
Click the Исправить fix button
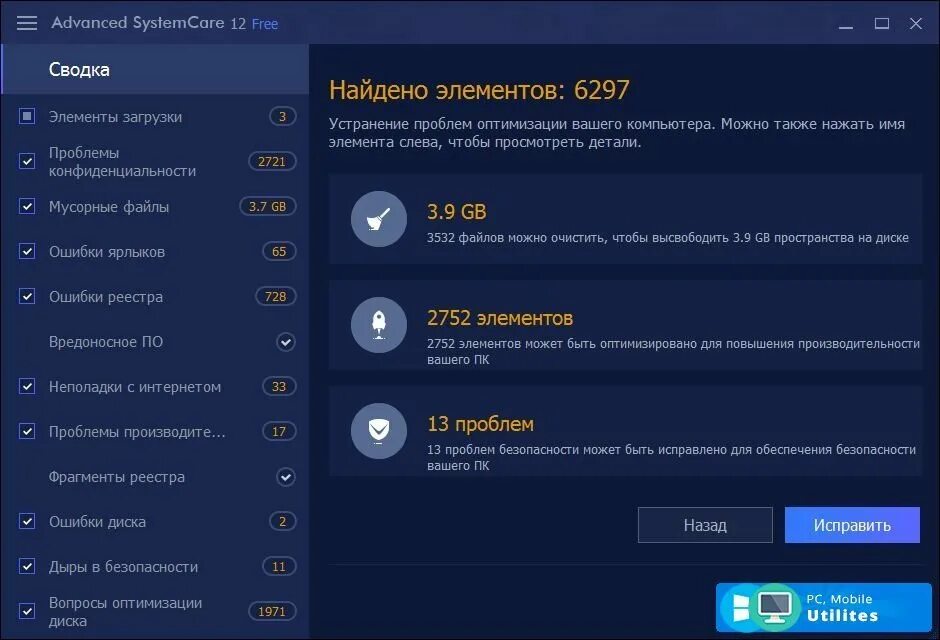[852, 525]
